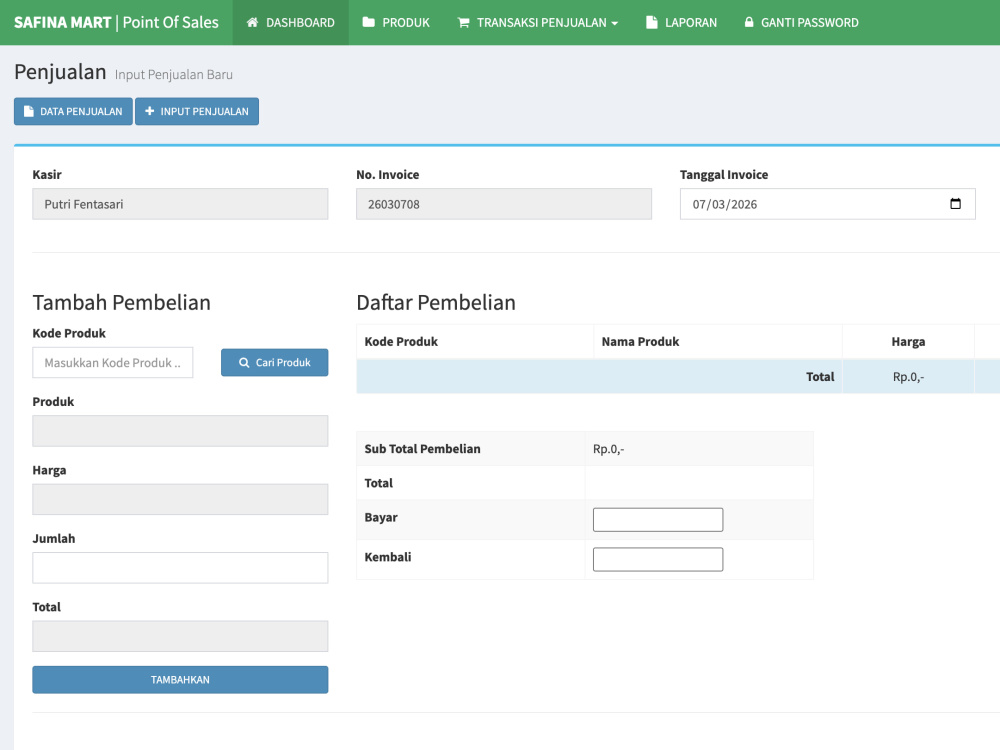Click the folder icon beside Produk
The height and width of the screenshot is (750, 1000).
(x=369, y=22)
